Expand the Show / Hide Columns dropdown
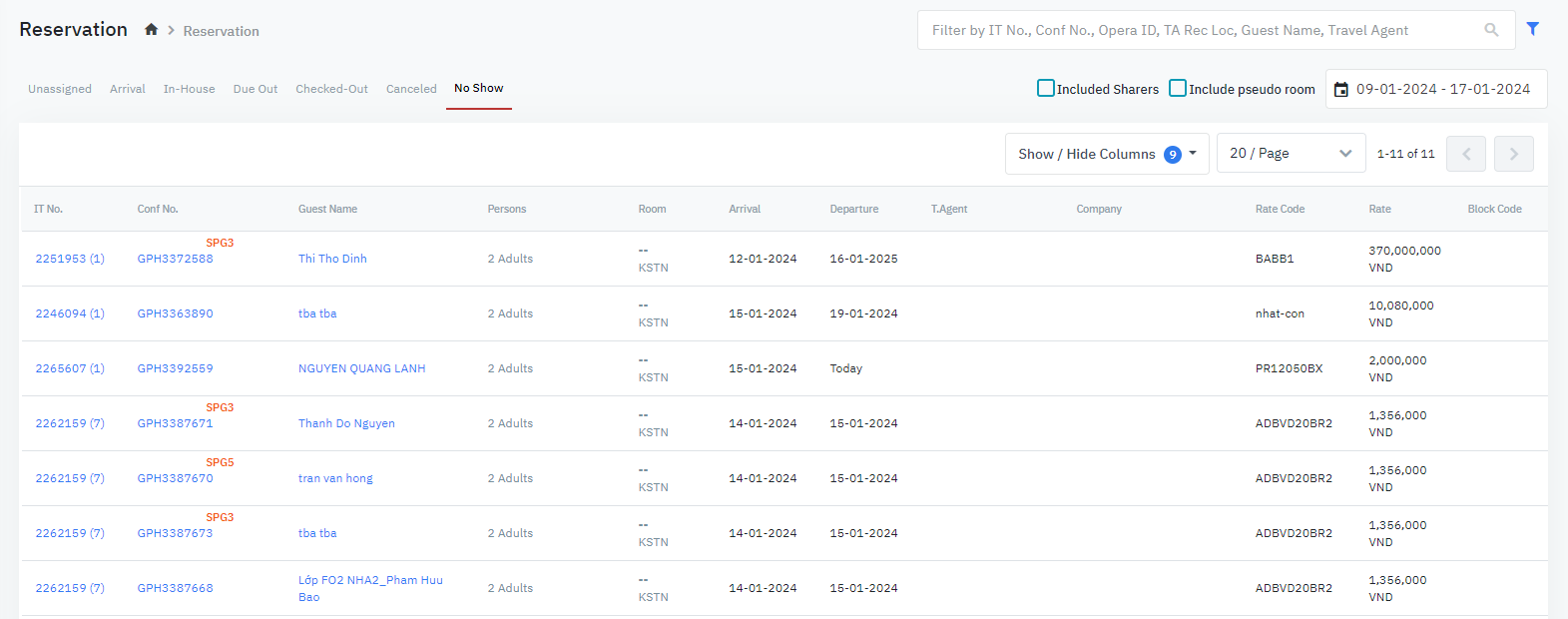This screenshot has width=1568, height=619. coord(1106,154)
